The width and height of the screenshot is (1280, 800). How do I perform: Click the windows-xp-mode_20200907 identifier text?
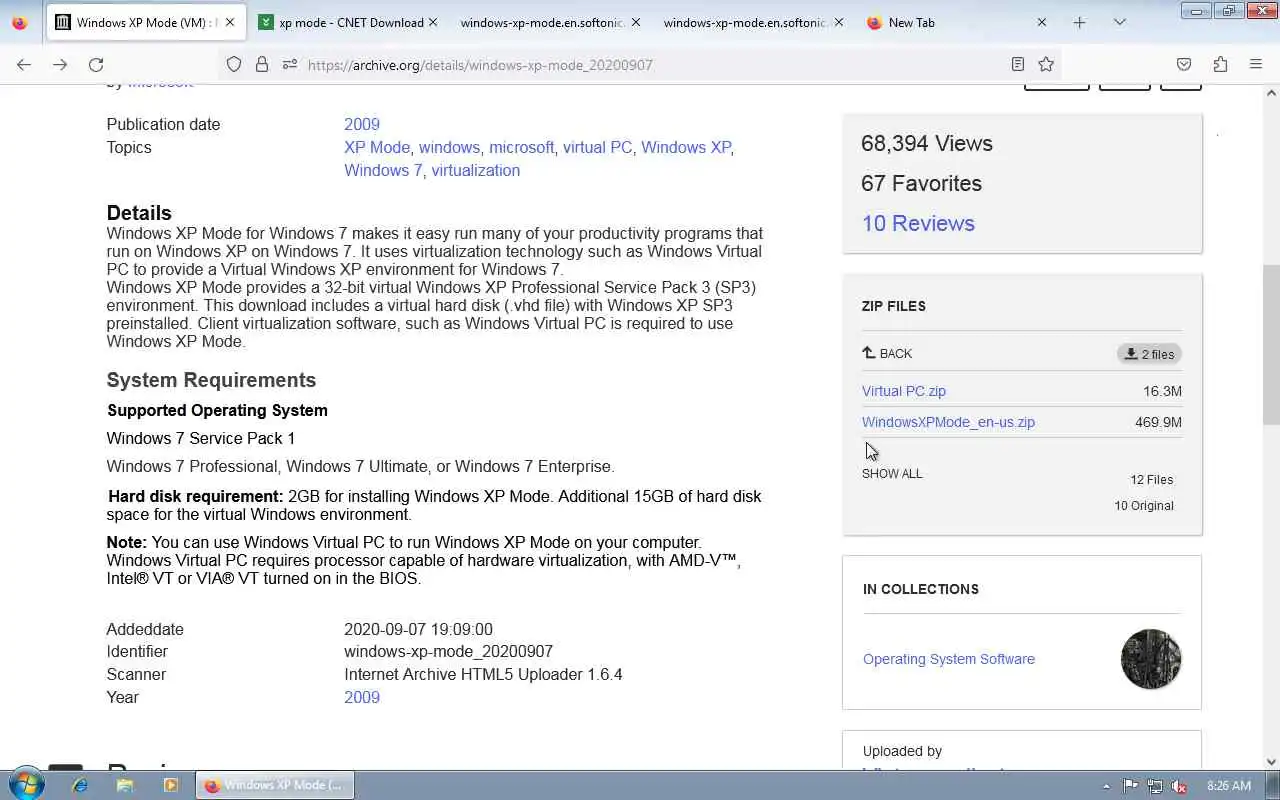[x=448, y=651]
